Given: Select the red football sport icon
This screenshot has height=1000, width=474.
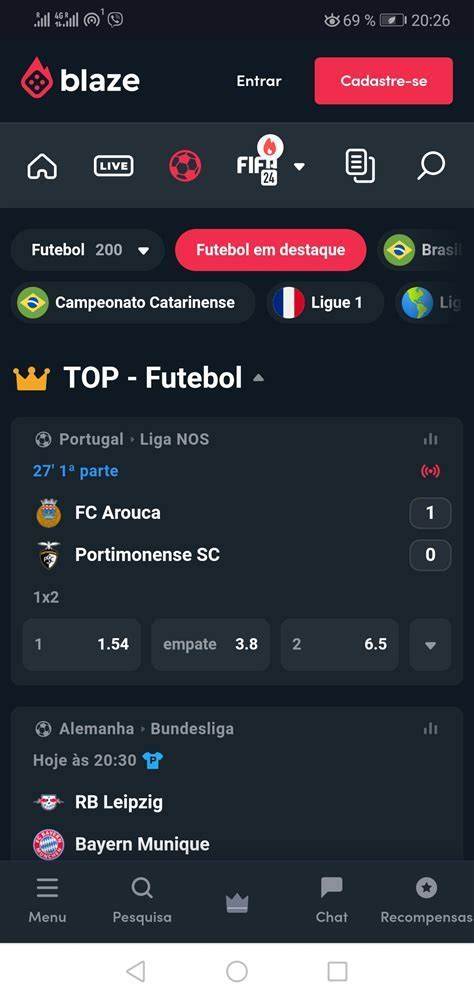Looking at the screenshot, I should [185, 166].
